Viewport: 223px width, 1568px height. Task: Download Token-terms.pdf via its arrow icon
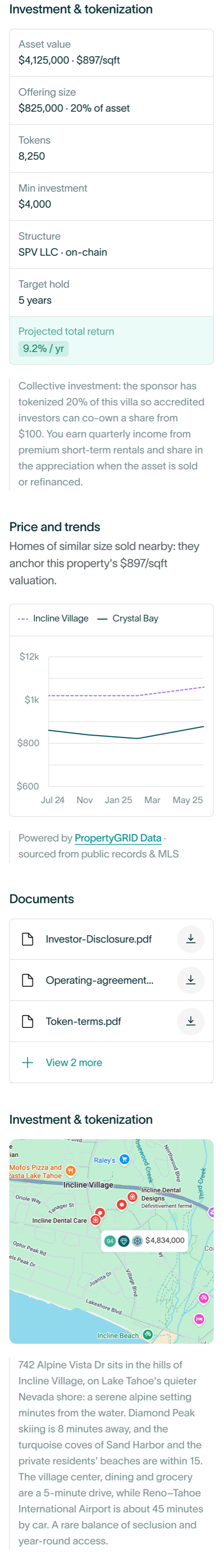click(x=190, y=1021)
